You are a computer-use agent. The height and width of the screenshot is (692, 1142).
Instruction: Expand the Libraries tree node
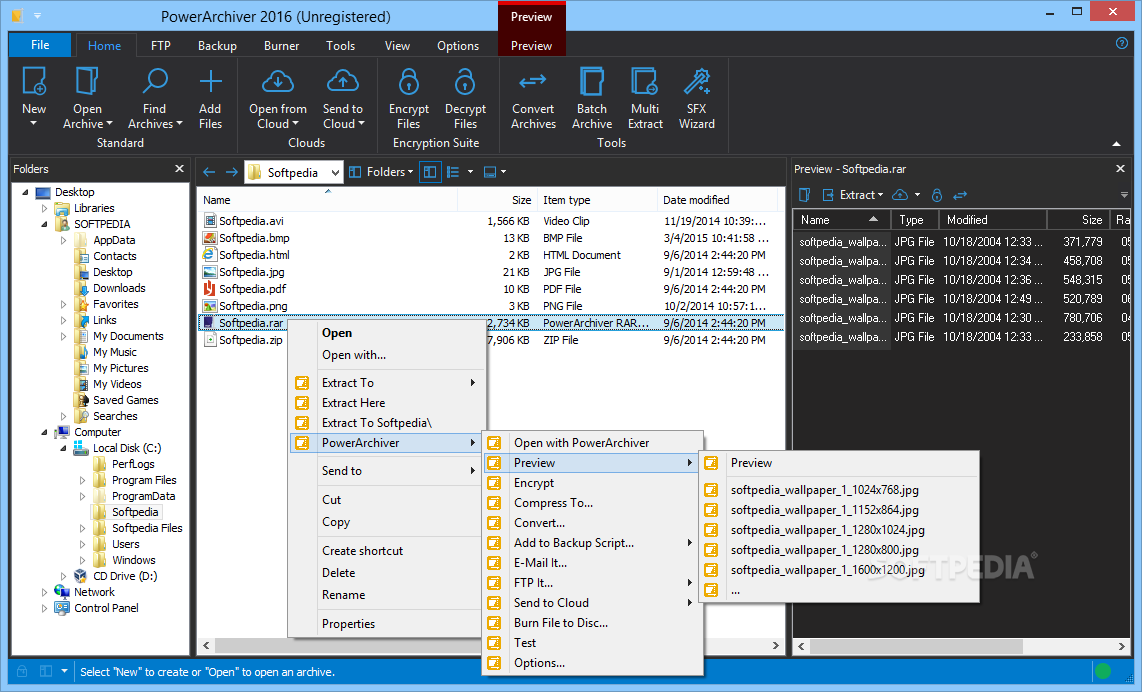[44, 208]
